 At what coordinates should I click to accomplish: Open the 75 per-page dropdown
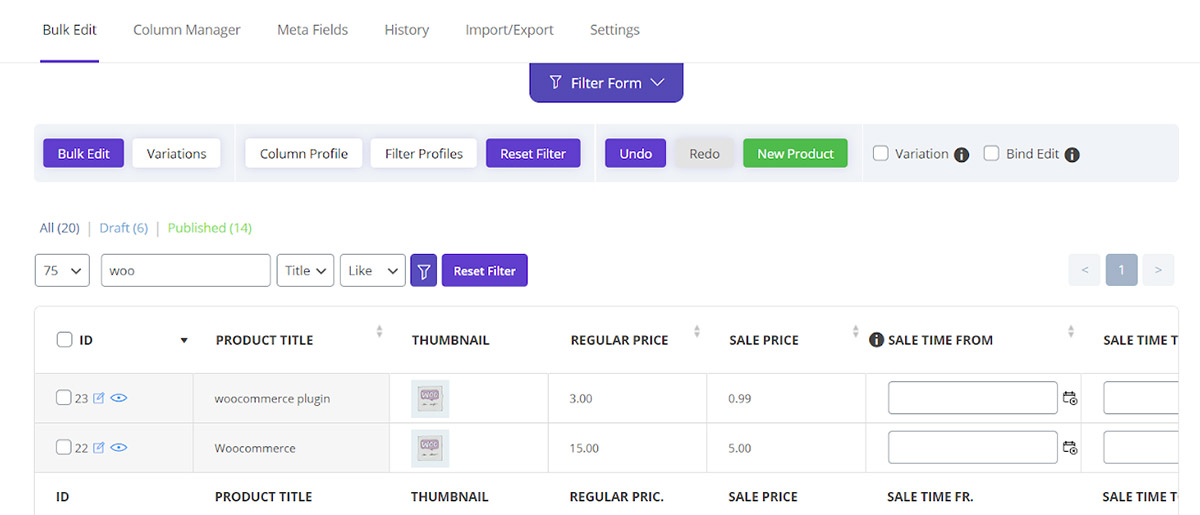(x=63, y=270)
